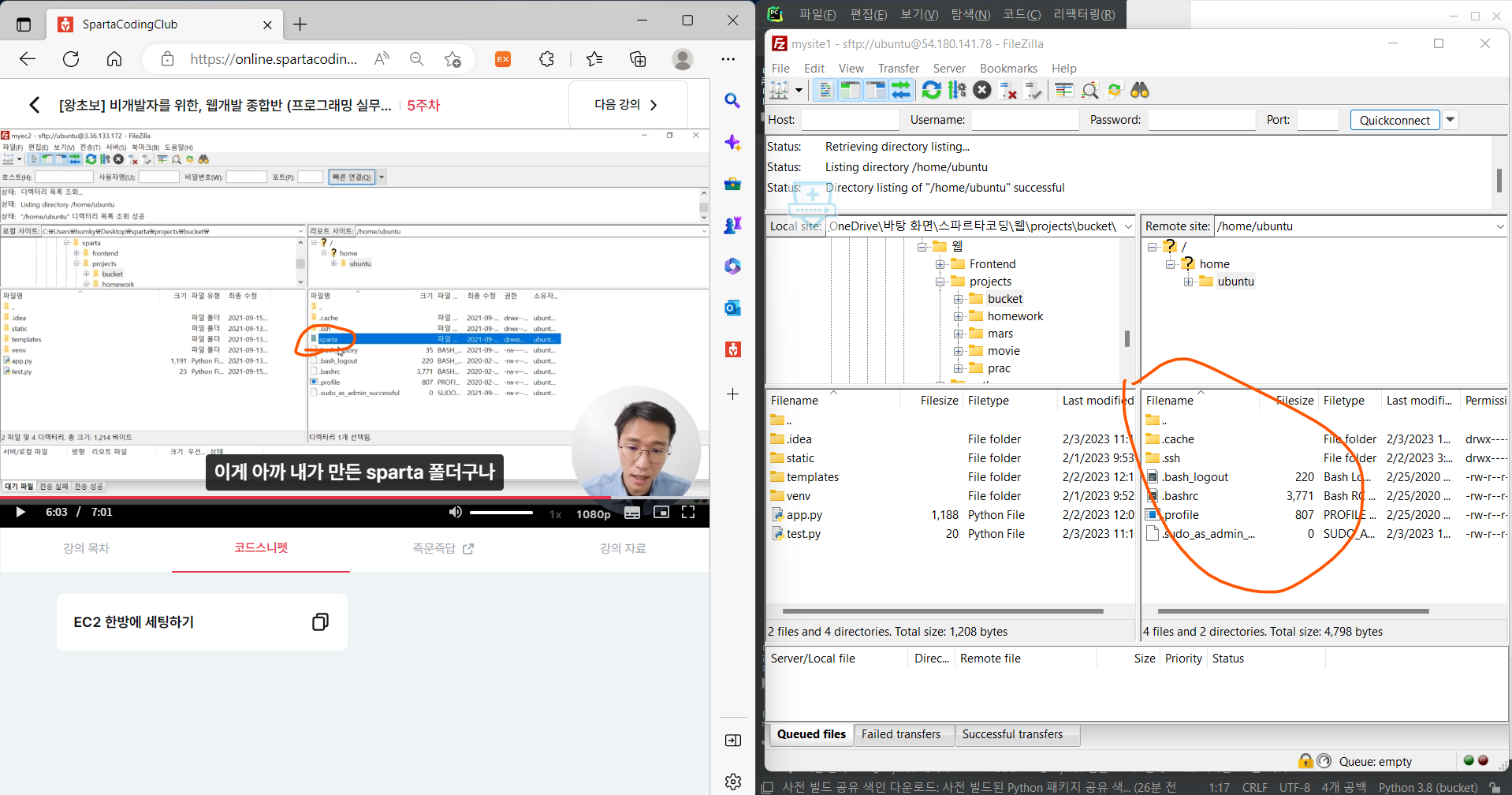Reconnect to last used server
This screenshot has height=795, width=1512.
coord(1033,91)
